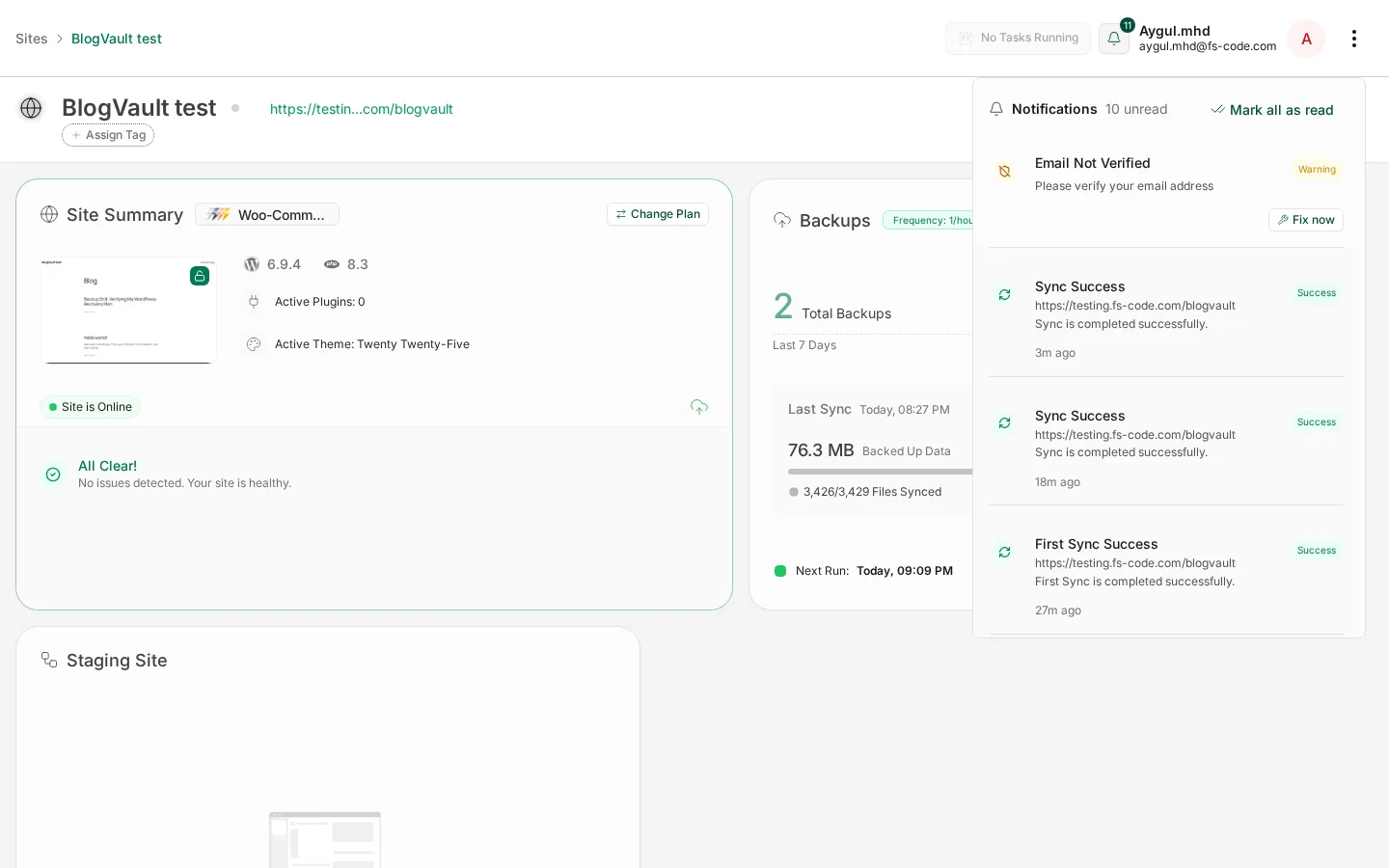The image size is (1389, 868).
Task: Click the user avatar with letter A
Action: pyautogui.click(x=1306, y=39)
